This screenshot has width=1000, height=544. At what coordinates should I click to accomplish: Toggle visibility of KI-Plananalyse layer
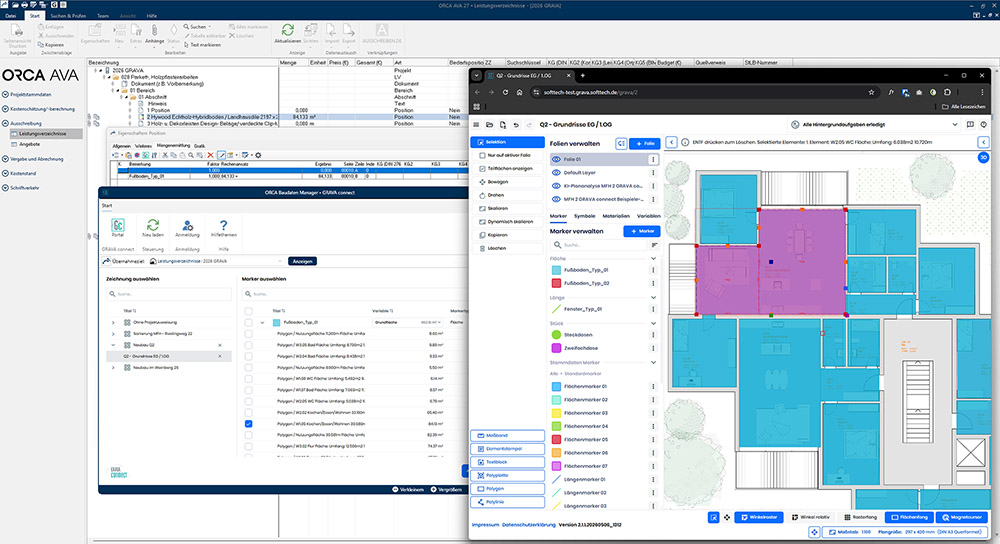(556, 186)
